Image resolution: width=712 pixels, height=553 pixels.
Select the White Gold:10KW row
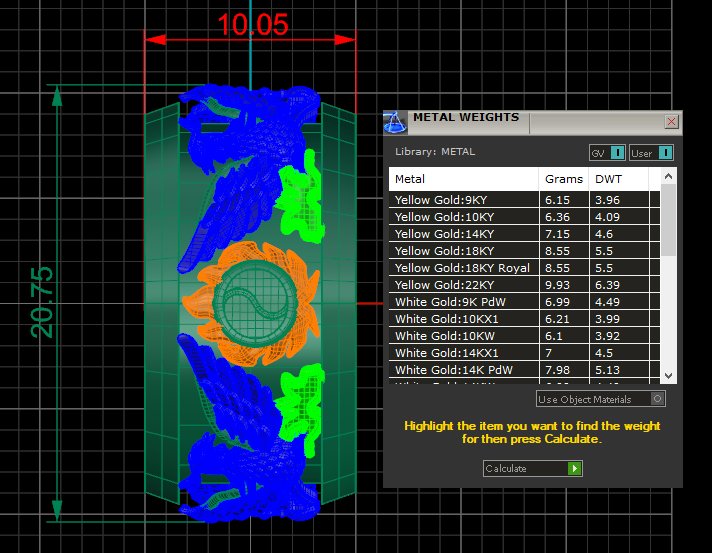point(524,336)
